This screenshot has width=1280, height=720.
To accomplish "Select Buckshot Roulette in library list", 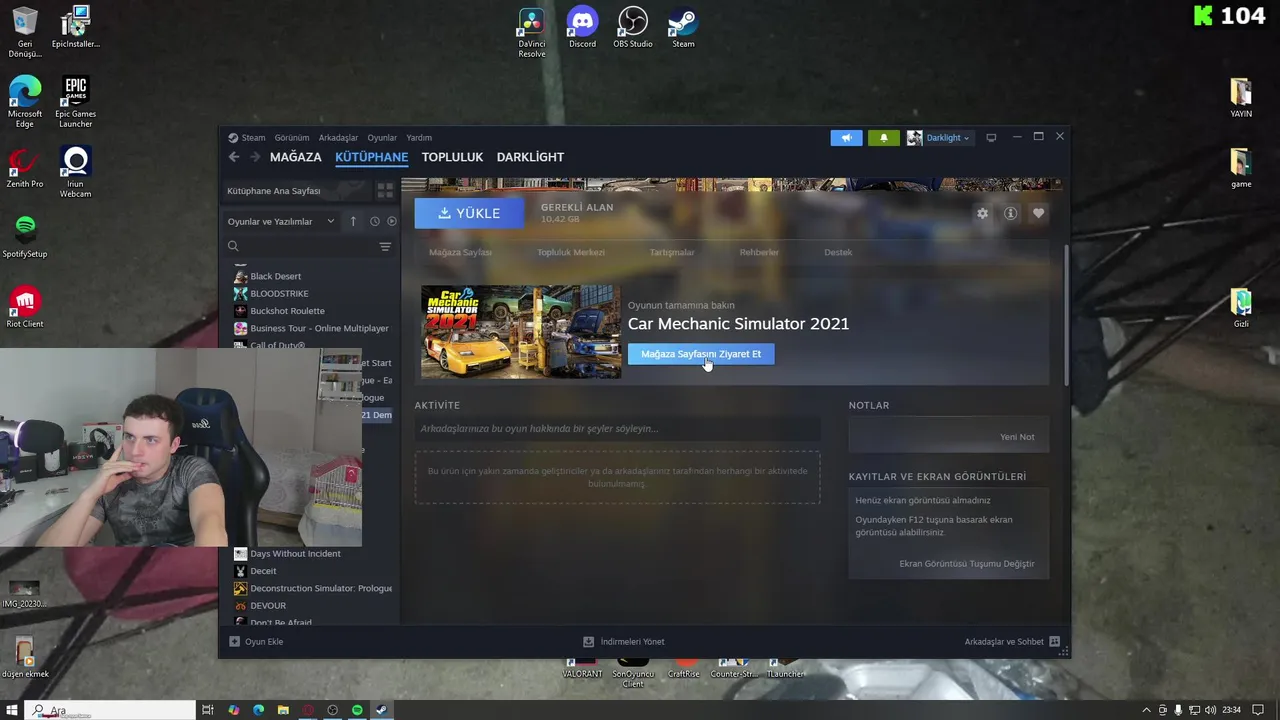I will click(x=287, y=311).
